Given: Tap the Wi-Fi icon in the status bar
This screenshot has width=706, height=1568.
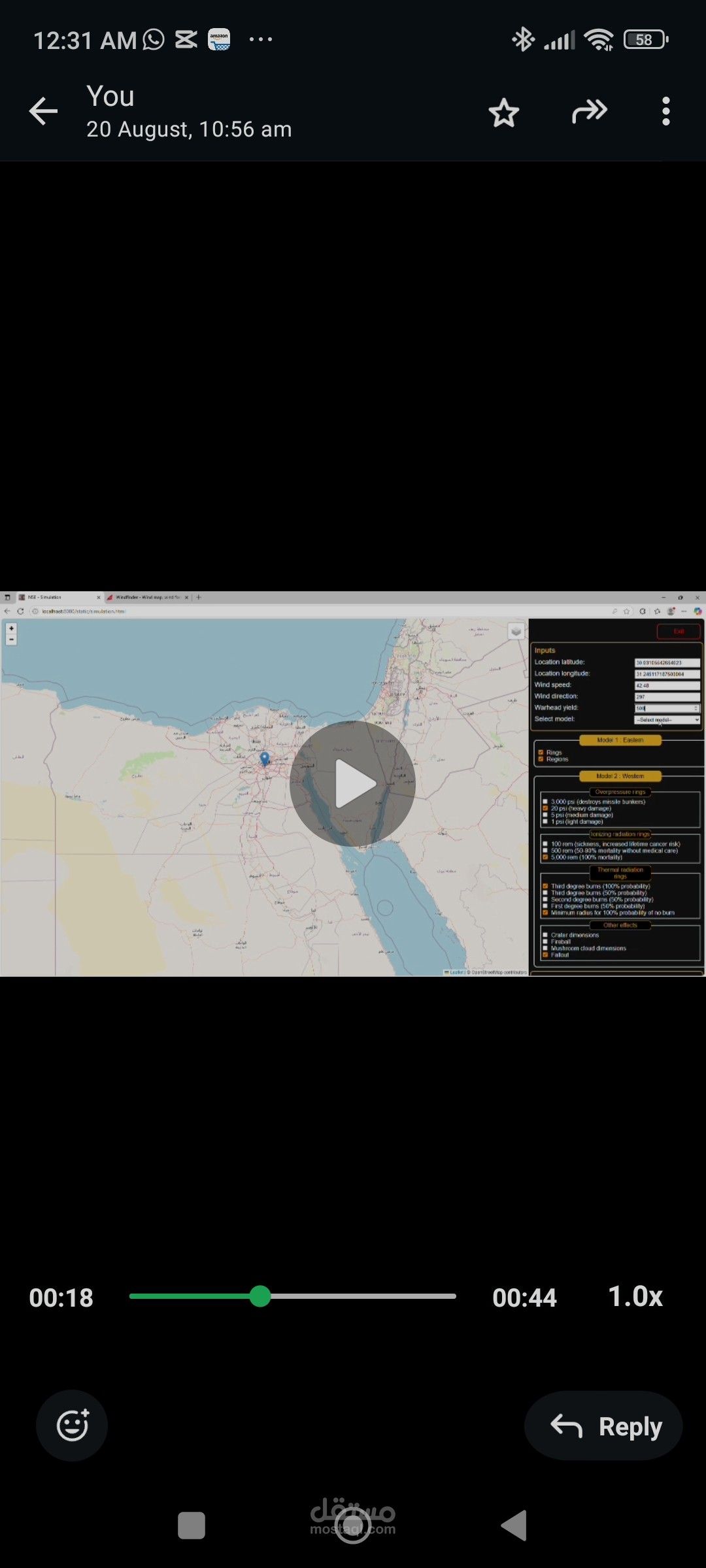Looking at the screenshot, I should pyautogui.click(x=599, y=40).
